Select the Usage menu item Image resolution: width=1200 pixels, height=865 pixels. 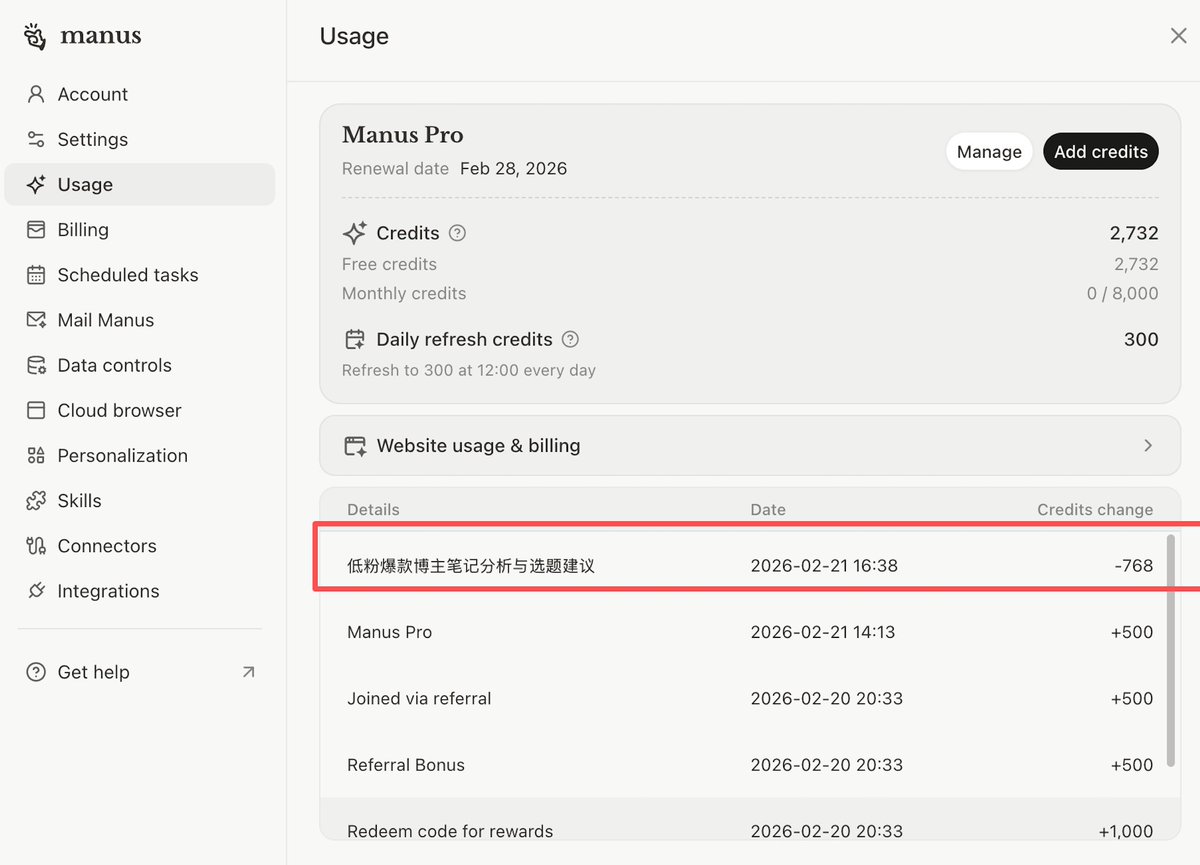[140, 184]
